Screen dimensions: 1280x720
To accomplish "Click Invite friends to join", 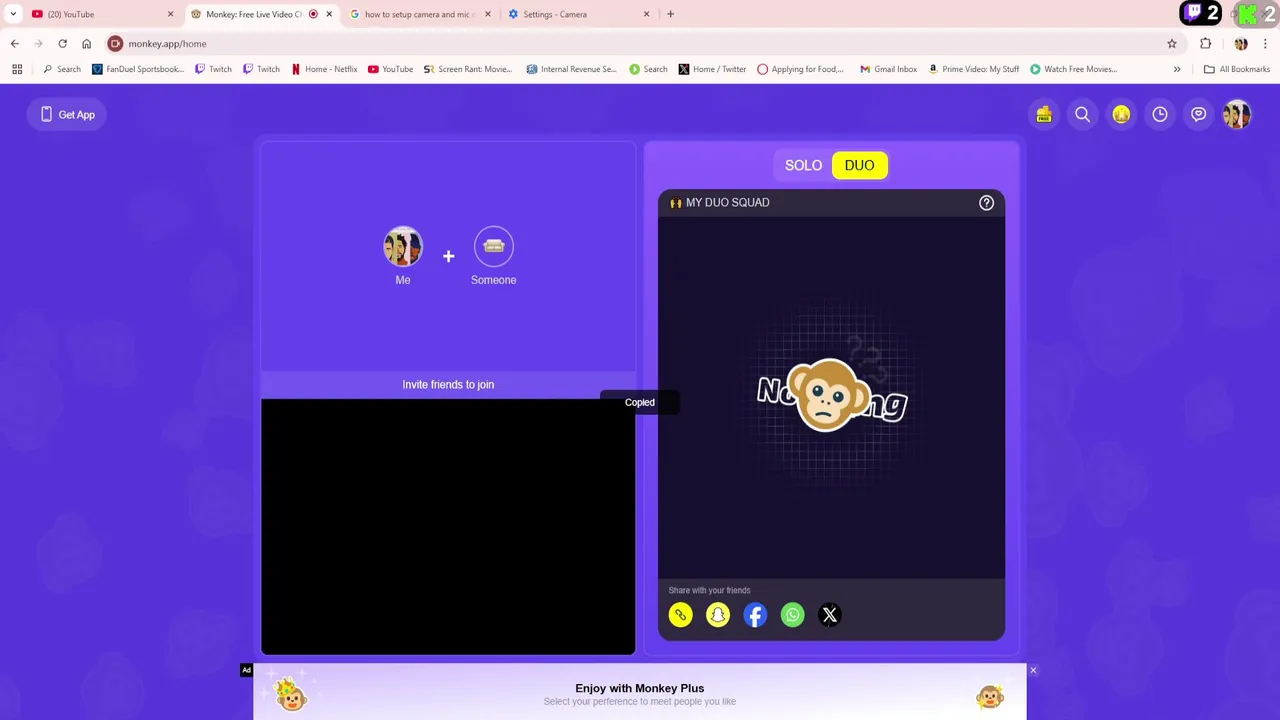I will (448, 384).
